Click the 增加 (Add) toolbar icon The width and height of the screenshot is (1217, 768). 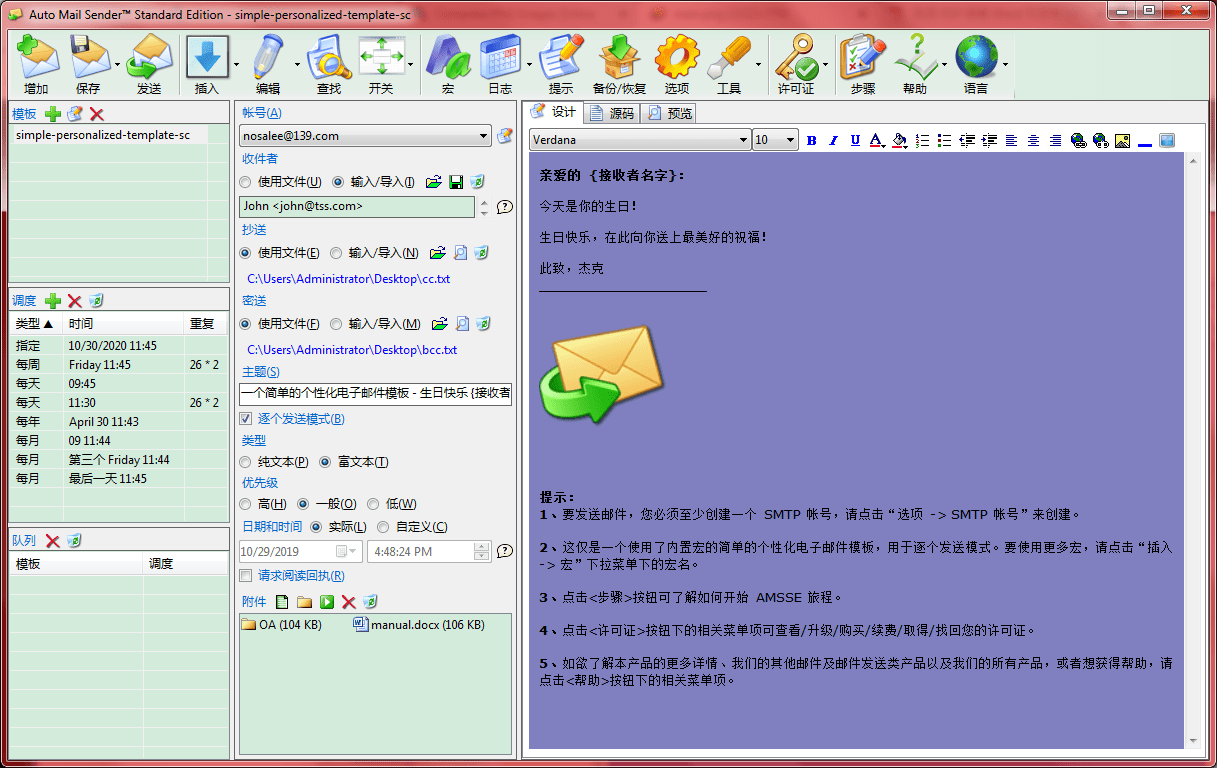(38, 57)
